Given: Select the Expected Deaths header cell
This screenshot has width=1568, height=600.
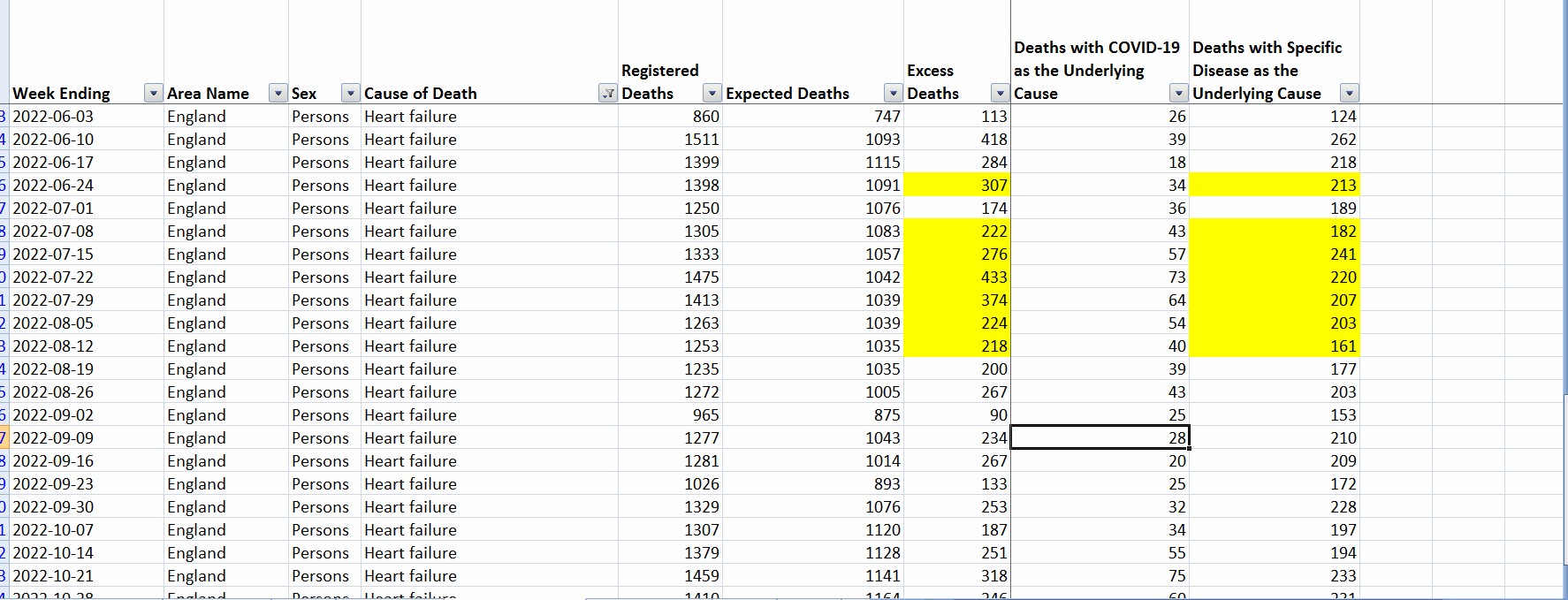Looking at the screenshot, I should (813, 52).
